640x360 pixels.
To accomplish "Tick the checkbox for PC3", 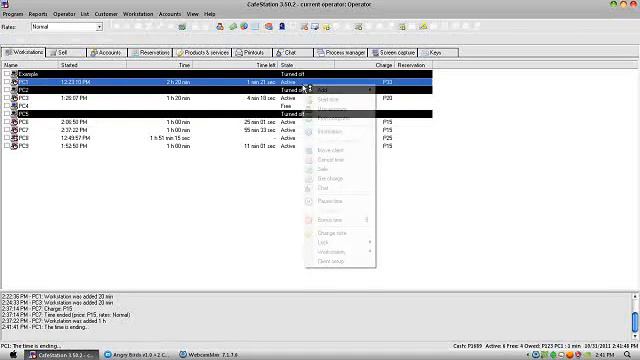I will (7, 98).
